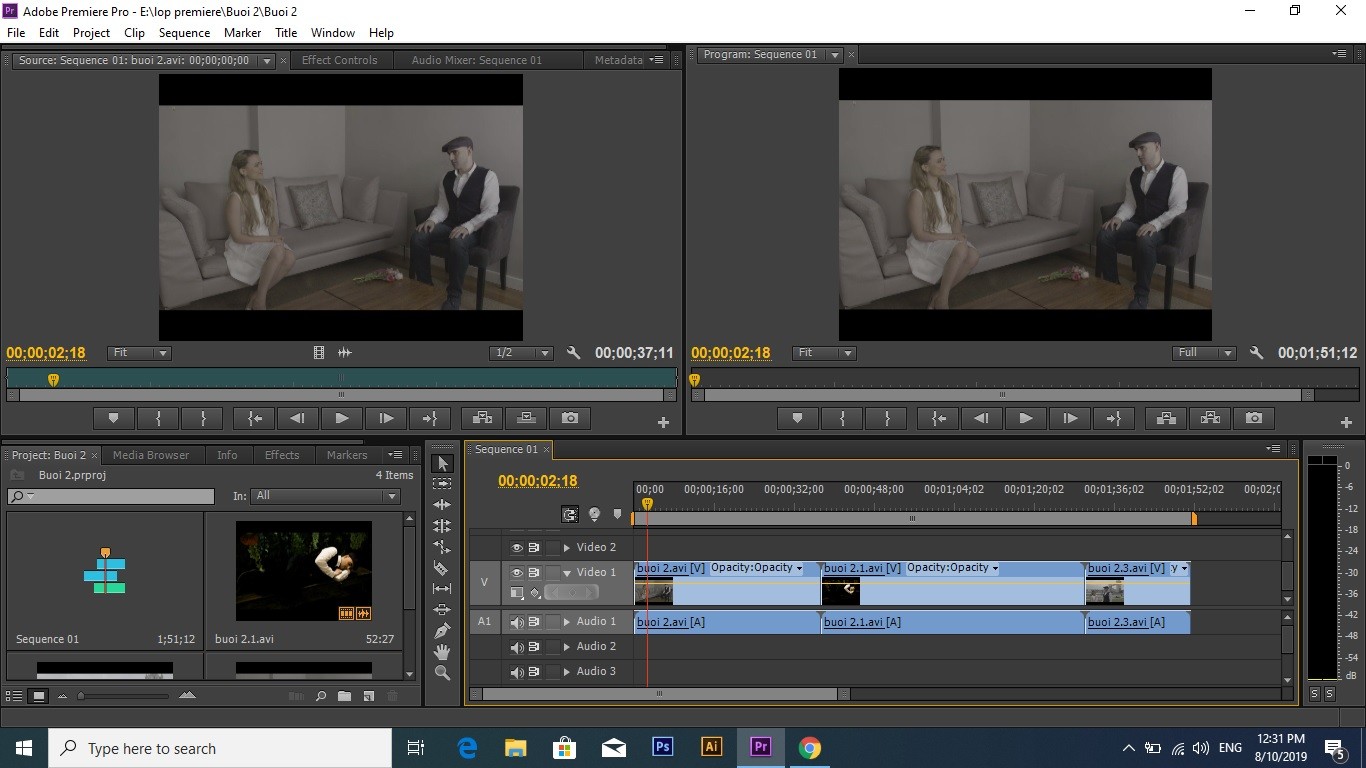
Task: Expand the Video 2 track
Action: pyautogui.click(x=567, y=548)
